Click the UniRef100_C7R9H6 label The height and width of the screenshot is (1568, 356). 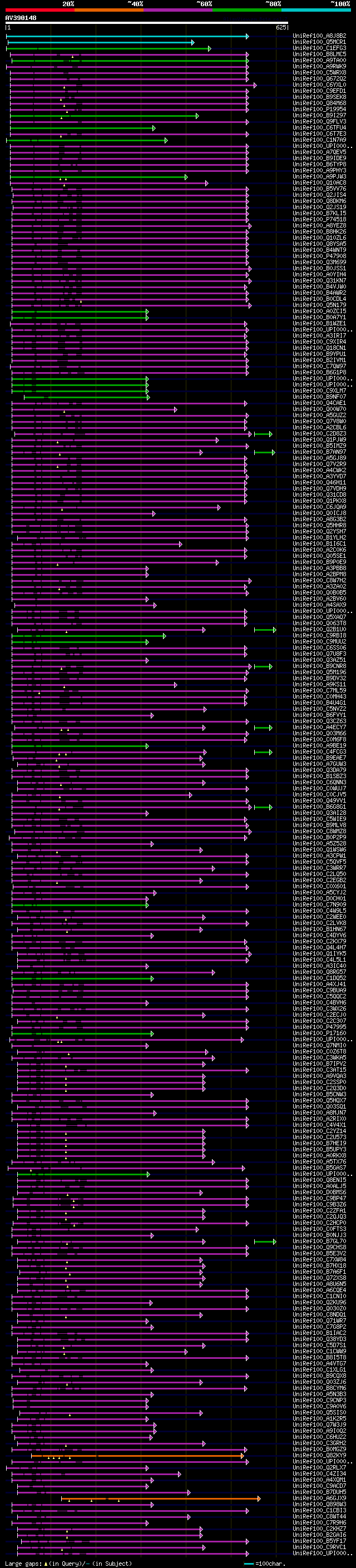click(x=319, y=1522)
